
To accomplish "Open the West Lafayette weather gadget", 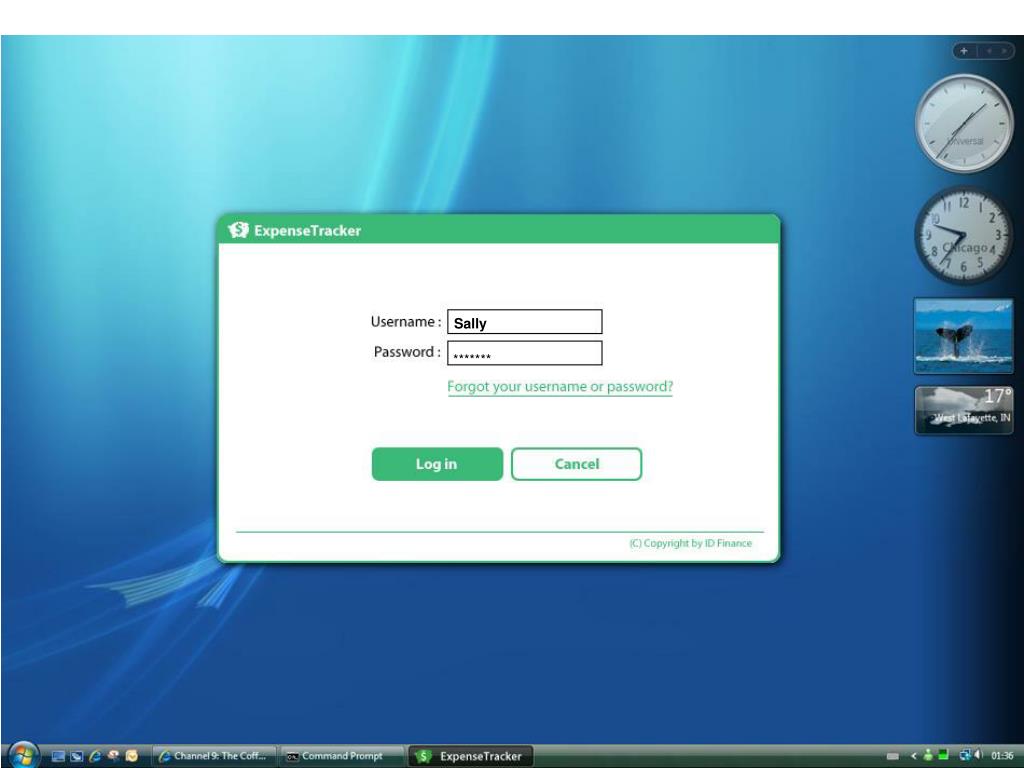I will pyautogui.click(x=964, y=410).
